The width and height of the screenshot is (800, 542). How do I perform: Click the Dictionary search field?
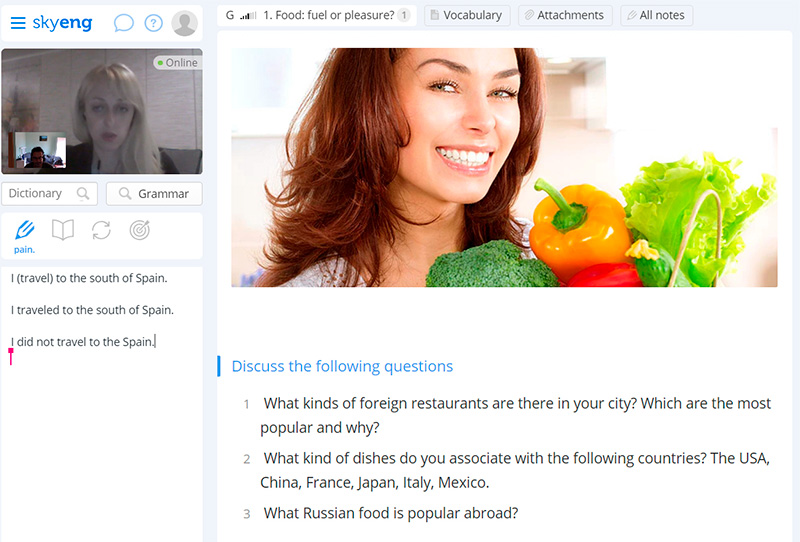[49, 193]
